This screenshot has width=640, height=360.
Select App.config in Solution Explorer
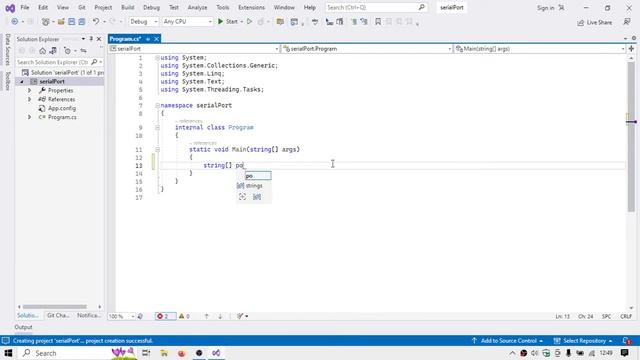pos(62,108)
